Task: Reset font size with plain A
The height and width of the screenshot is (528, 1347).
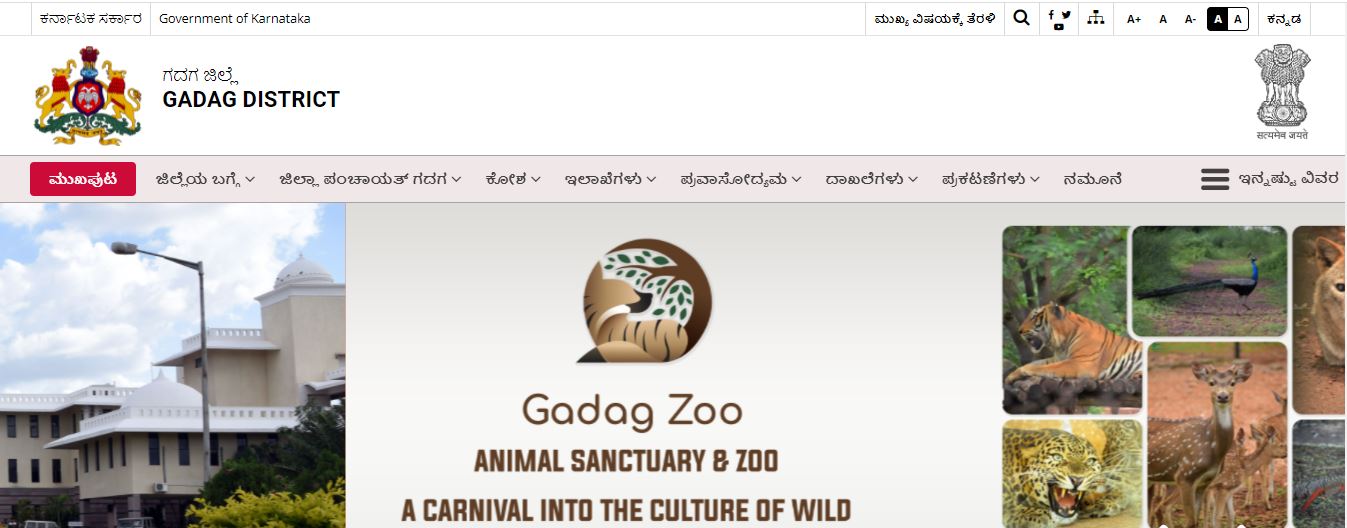Action: tap(1163, 19)
